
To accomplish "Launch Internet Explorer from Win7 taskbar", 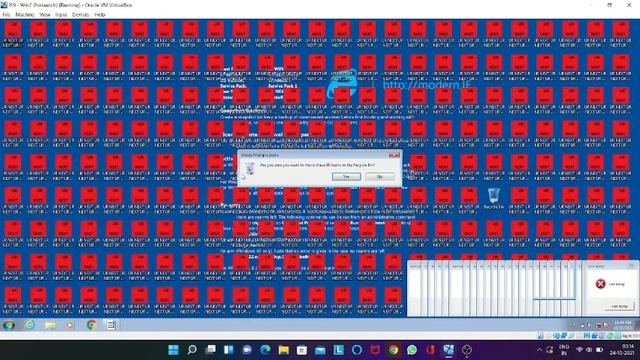I will (30, 325).
